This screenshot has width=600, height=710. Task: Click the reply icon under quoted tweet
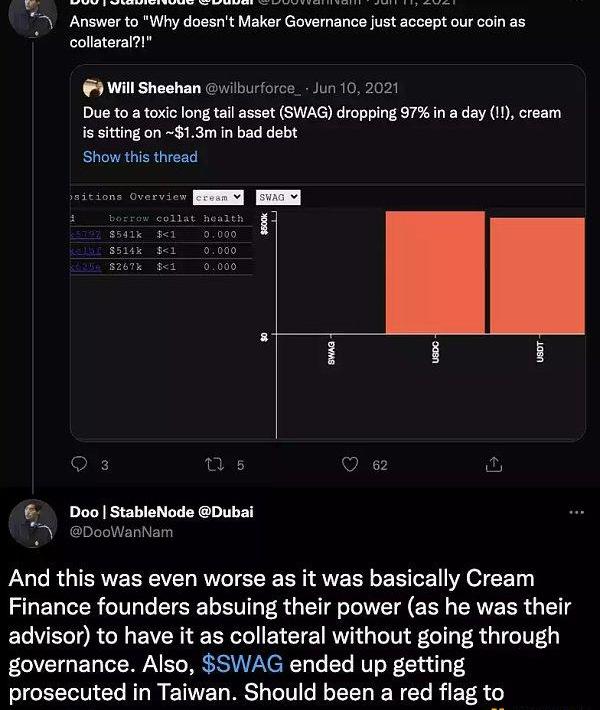point(82,464)
